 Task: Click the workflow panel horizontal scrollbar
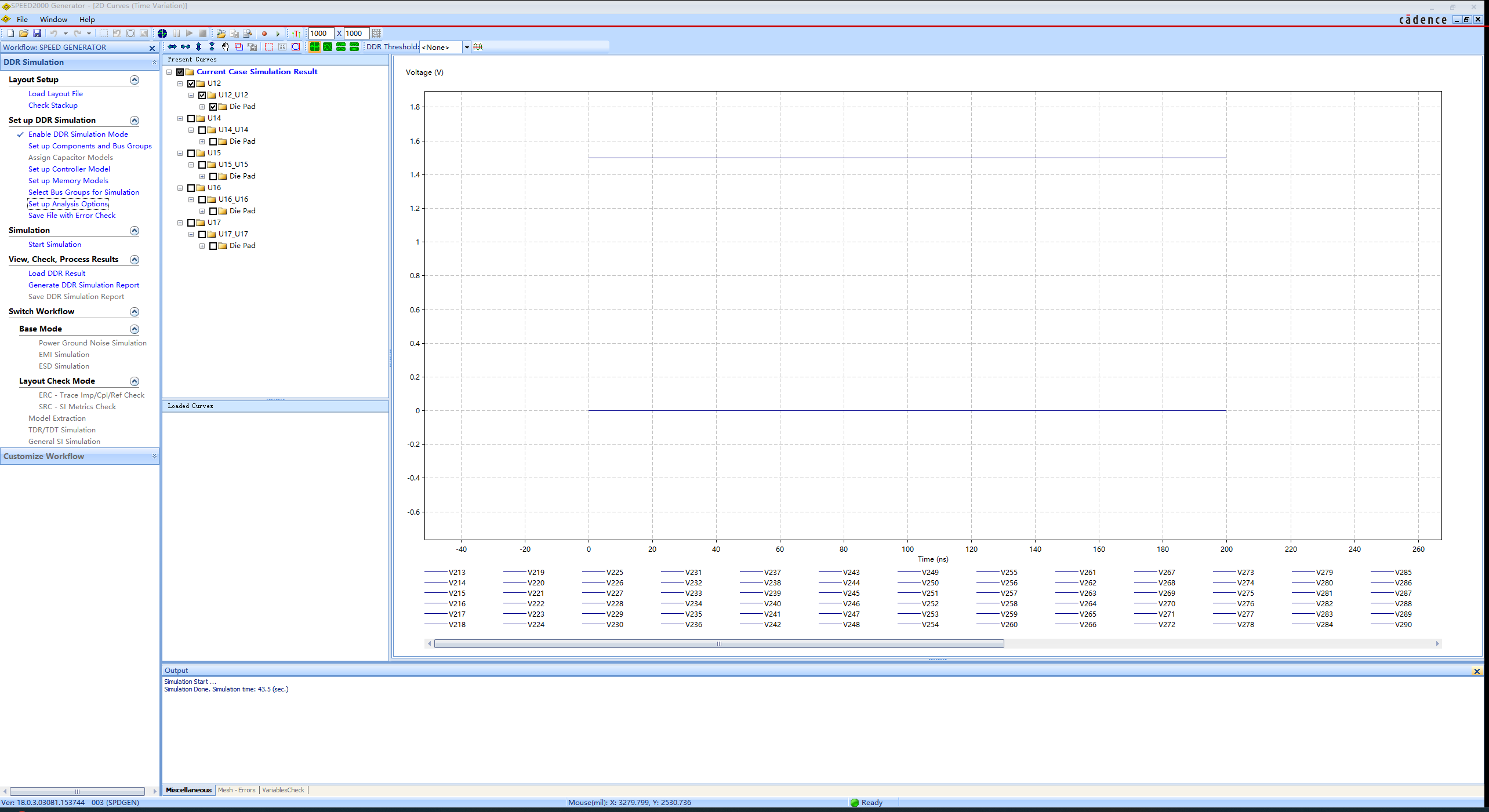77,792
